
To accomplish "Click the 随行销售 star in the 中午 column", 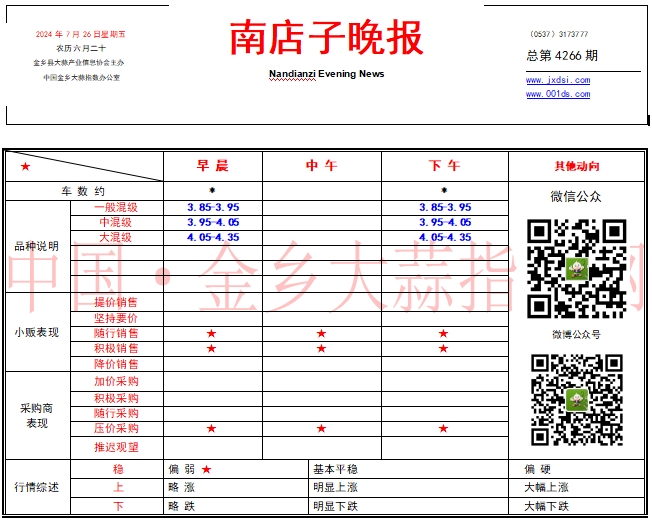I will click(x=321, y=333).
